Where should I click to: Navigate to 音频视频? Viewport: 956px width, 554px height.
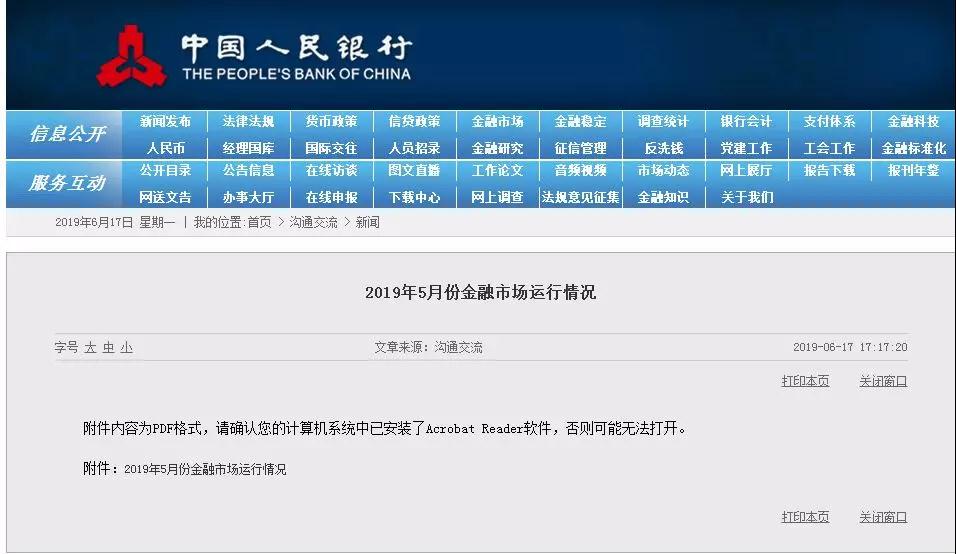pyautogui.click(x=580, y=170)
